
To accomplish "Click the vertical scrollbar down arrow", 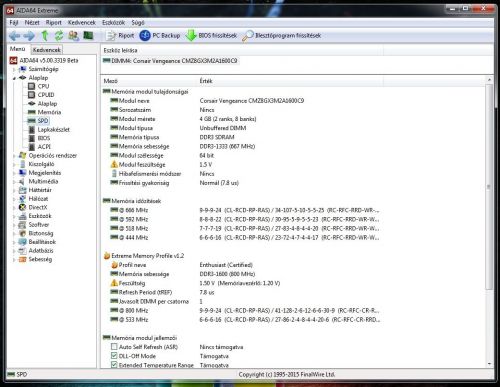I will pos(489,364).
